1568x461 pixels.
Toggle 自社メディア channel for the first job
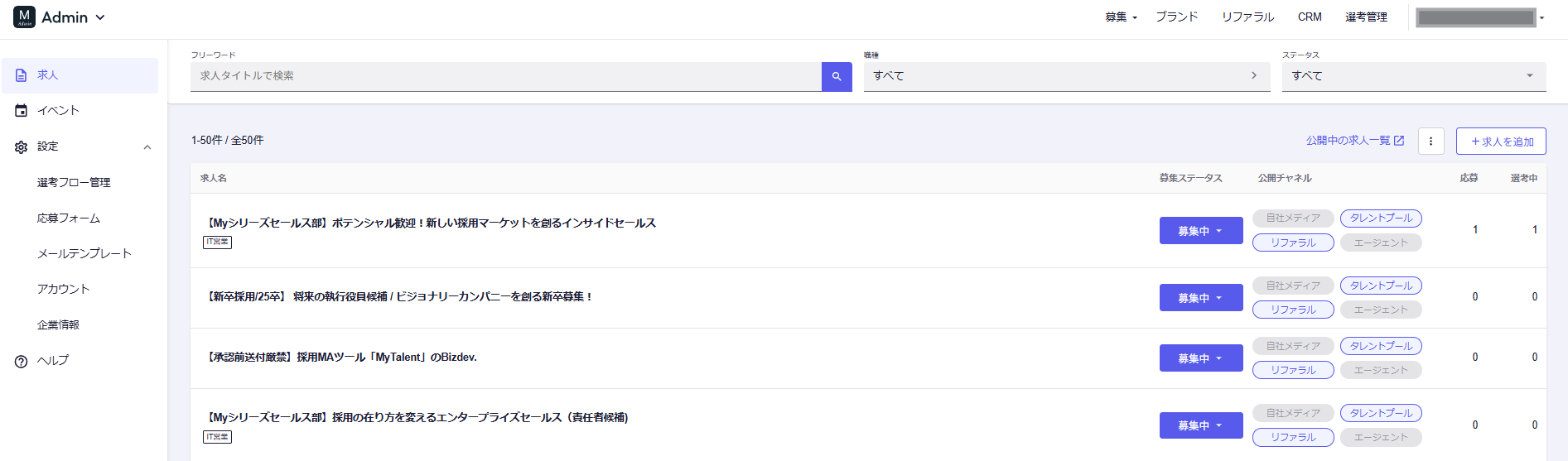point(1292,218)
